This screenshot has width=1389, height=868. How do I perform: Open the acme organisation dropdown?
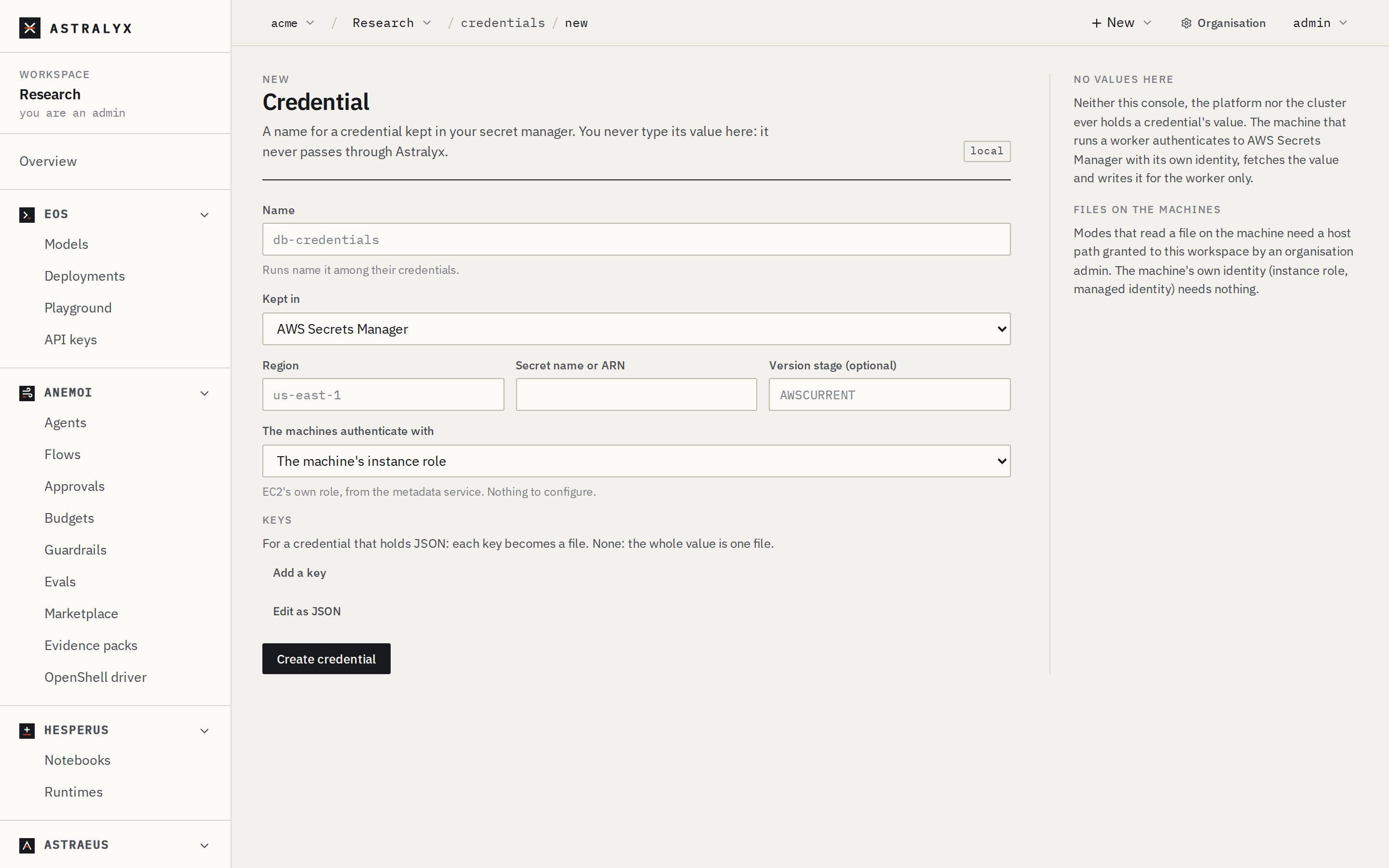coord(293,23)
